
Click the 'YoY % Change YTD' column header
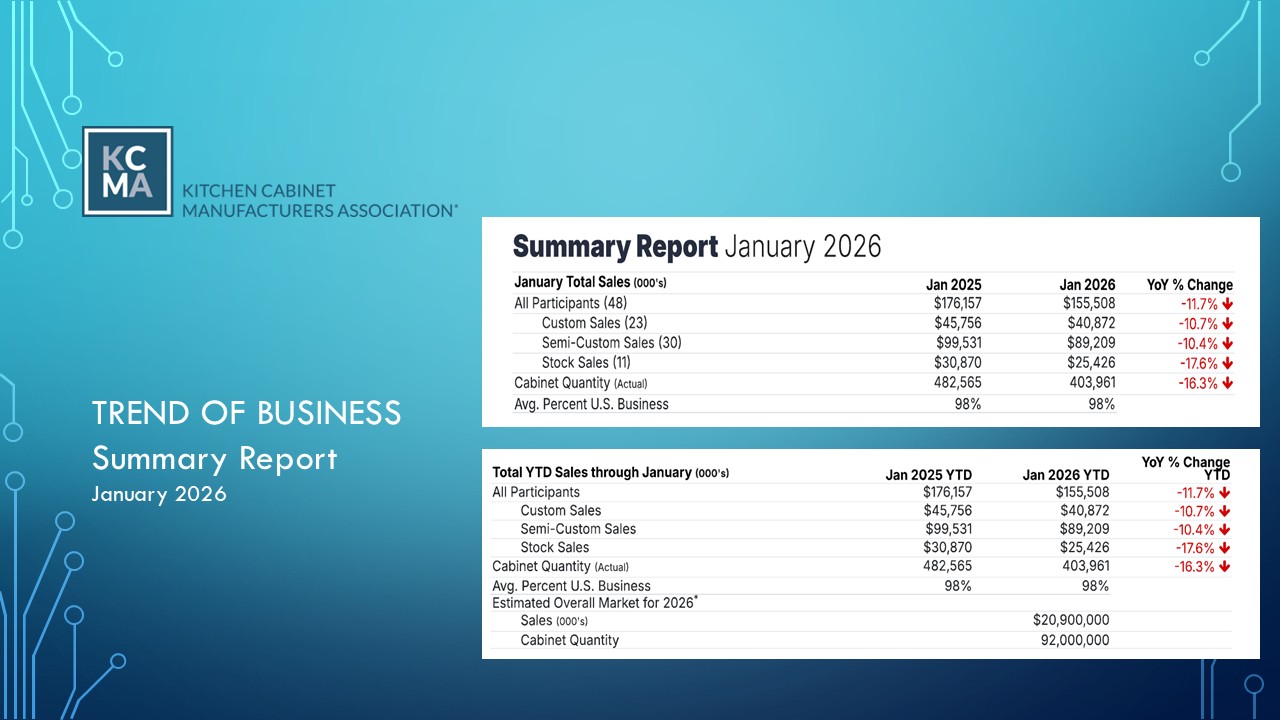click(1186, 468)
